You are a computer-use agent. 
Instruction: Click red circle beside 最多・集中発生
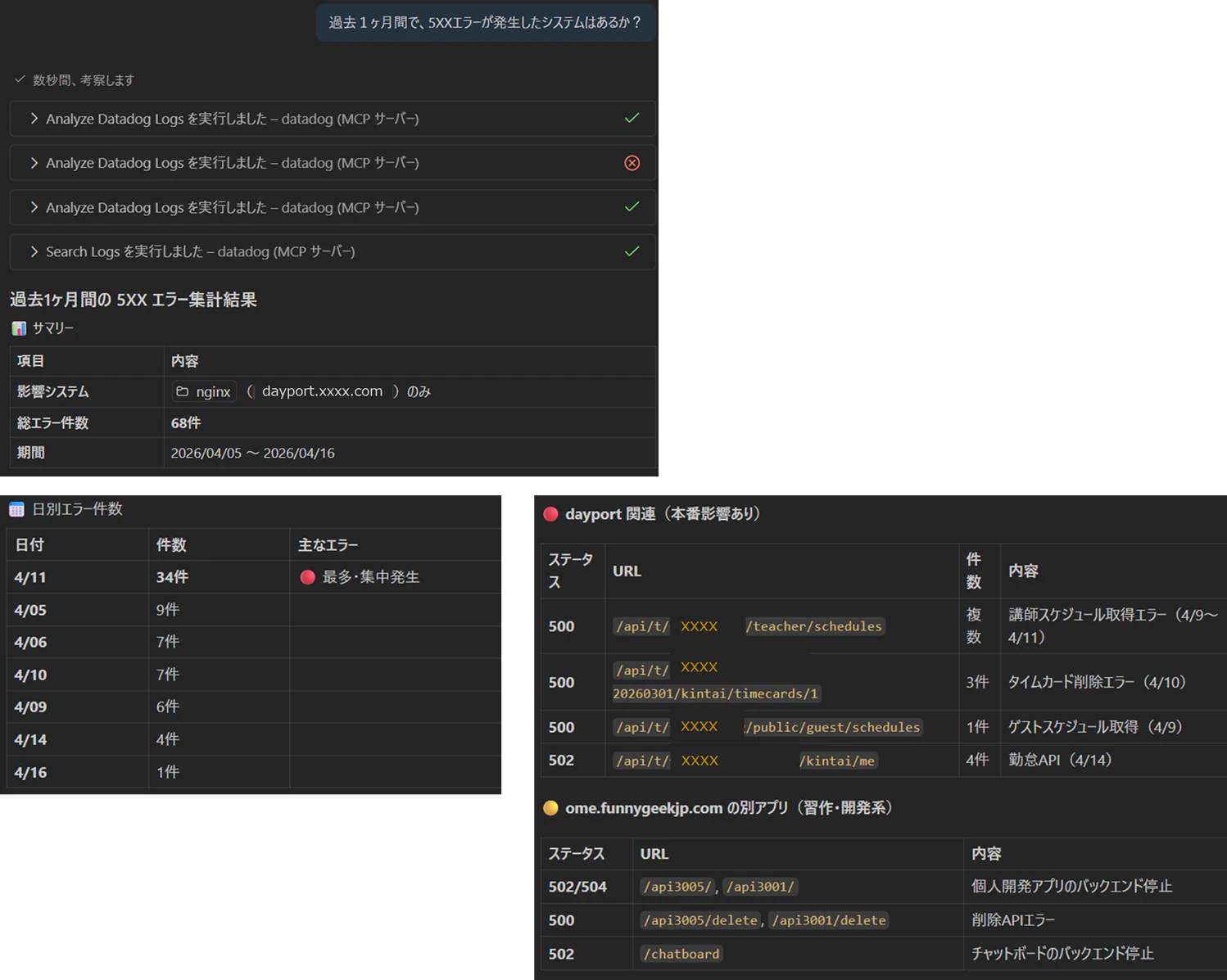(308, 577)
